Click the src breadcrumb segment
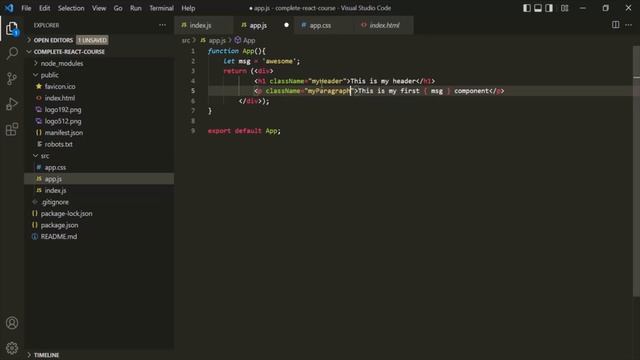The height and width of the screenshot is (360, 640). coord(186,40)
